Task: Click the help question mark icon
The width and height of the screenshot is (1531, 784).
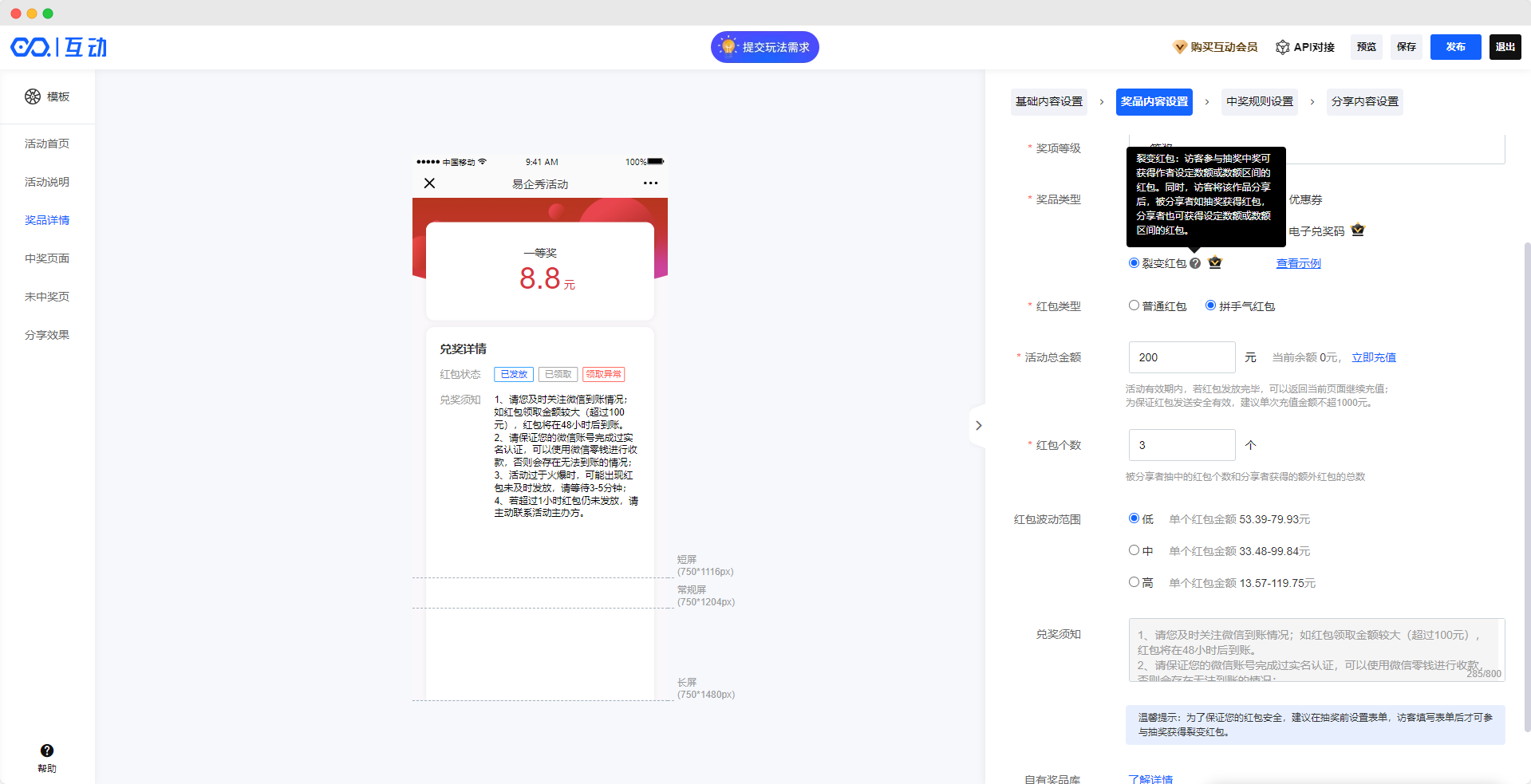Action: point(47,751)
